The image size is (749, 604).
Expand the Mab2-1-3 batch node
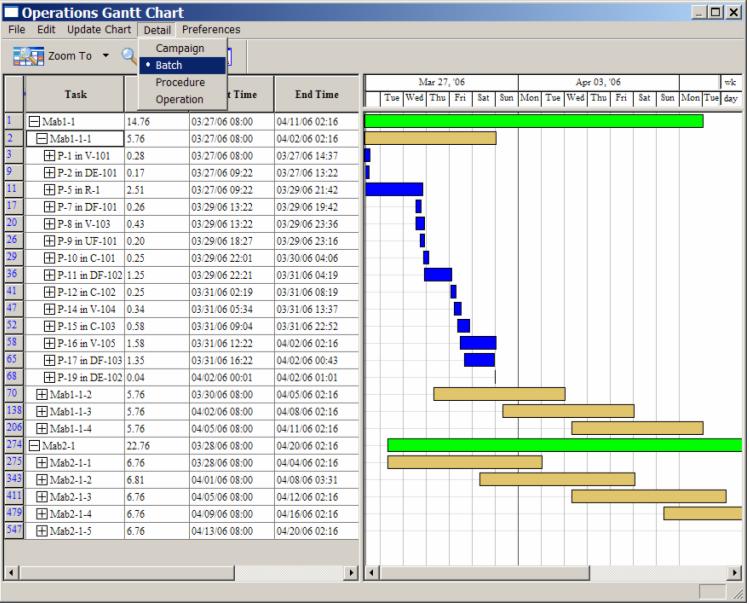pyautogui.click(x=42, y=496)
